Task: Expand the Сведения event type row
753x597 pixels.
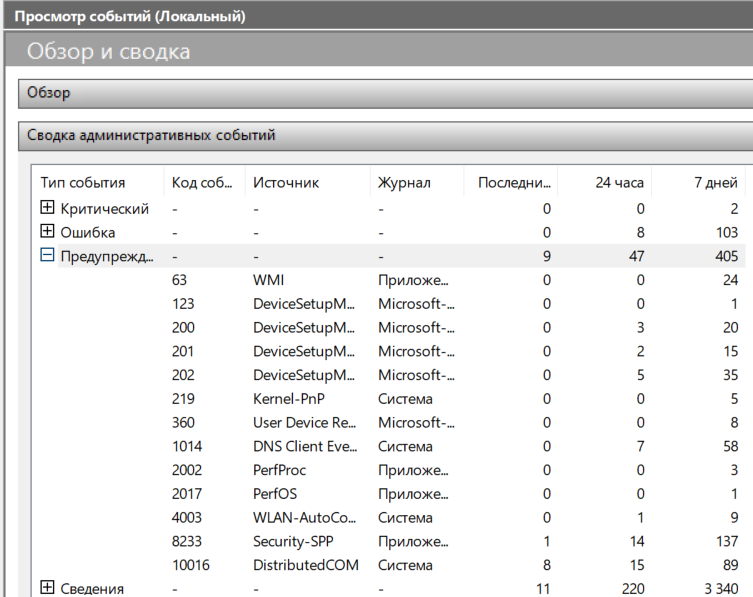Action: pos(47,588)
